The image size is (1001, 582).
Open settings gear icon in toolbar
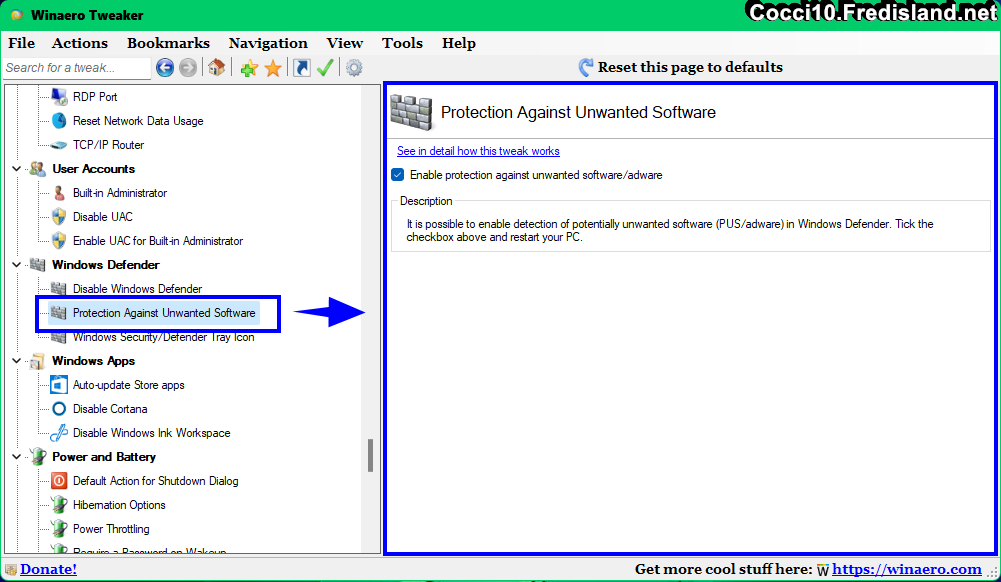coord(354,68)
